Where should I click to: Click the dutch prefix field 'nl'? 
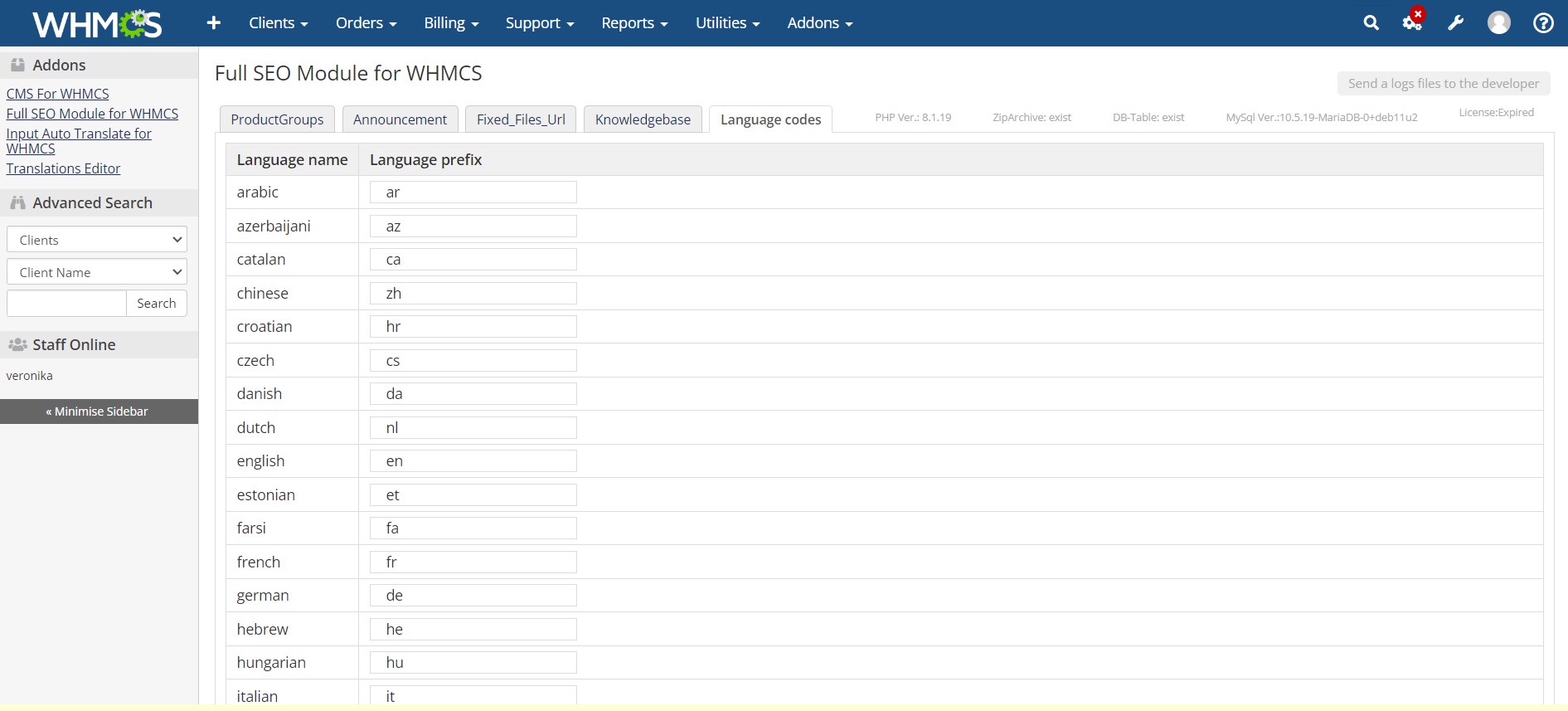[x=473, y=428]
